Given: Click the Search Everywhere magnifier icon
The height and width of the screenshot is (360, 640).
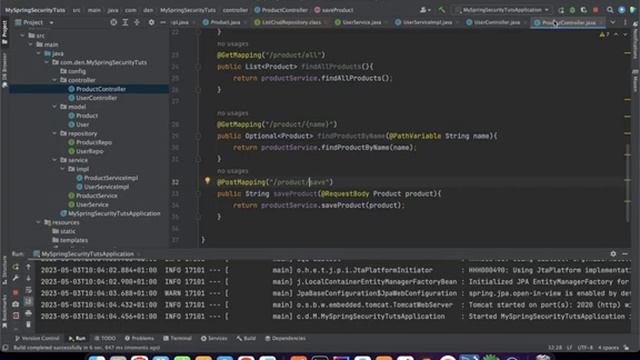Looking at the screenshot, I should [610, 10].
